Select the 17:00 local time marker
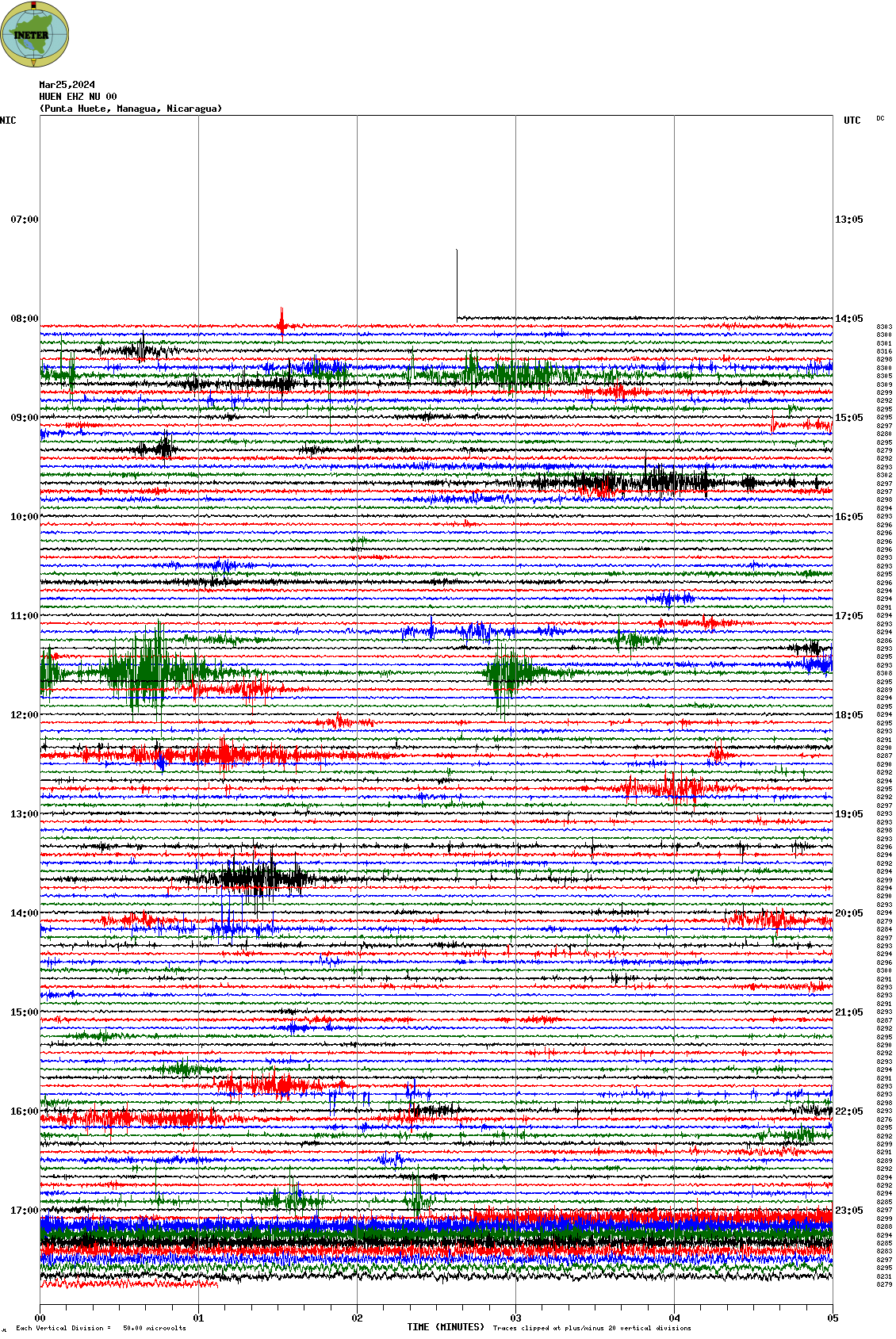896x1339 pixels. click(24, 1211)
